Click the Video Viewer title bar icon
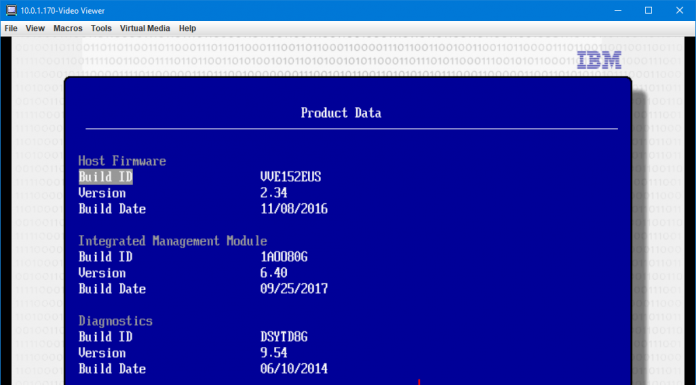 (x=11, y=10)
